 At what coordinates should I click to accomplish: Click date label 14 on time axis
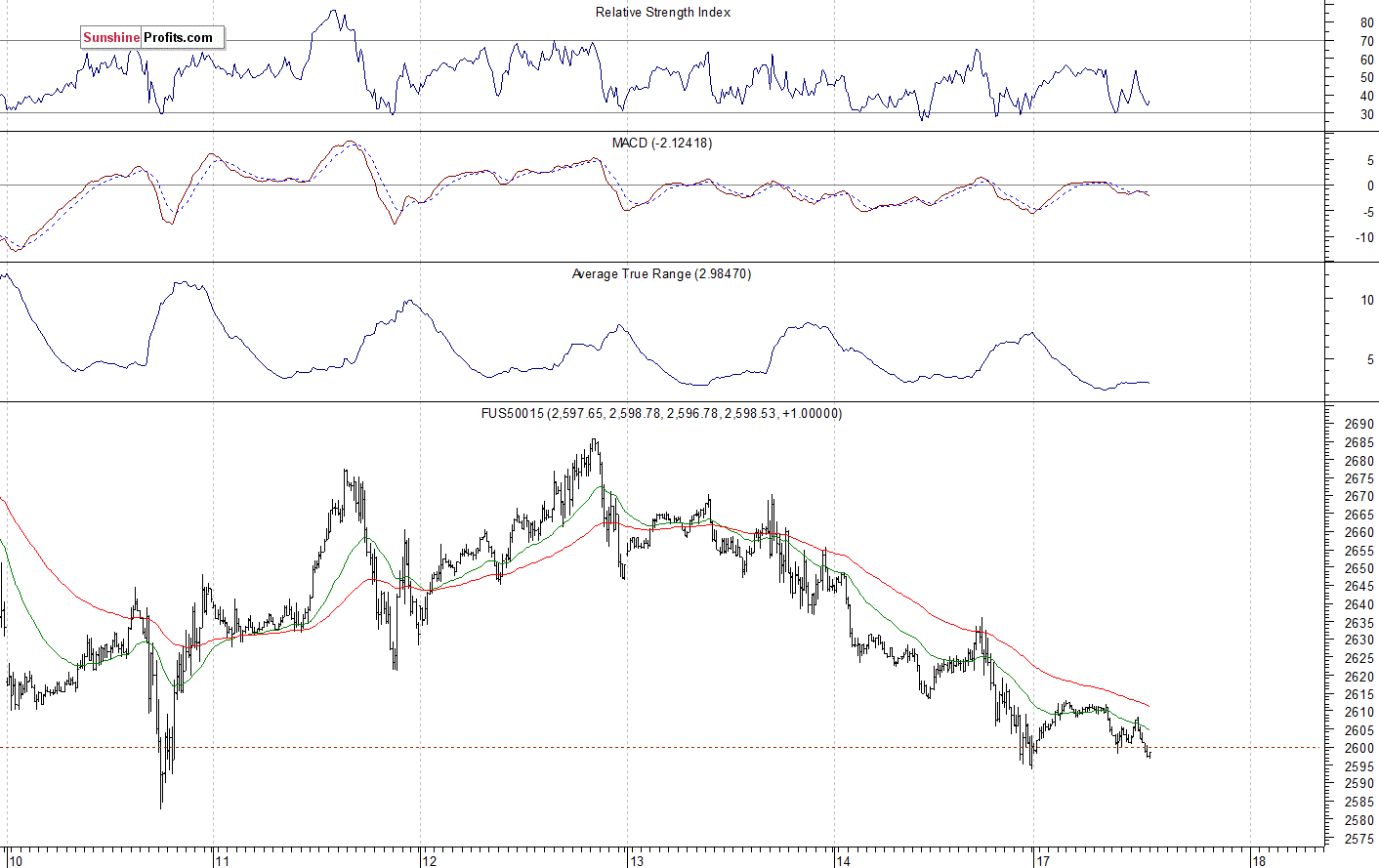844,861
